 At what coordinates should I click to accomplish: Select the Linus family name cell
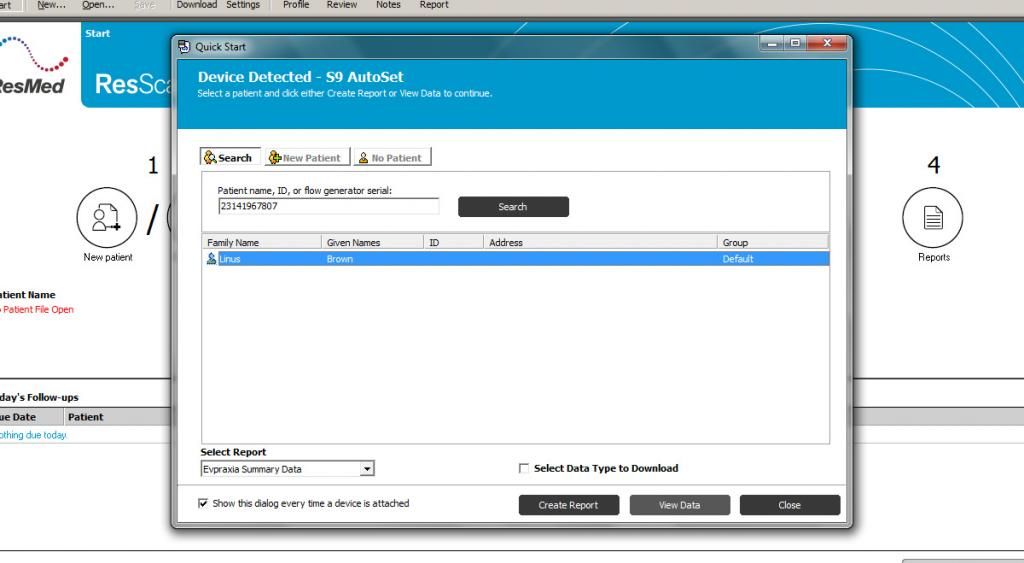click(x=230, y=259)
